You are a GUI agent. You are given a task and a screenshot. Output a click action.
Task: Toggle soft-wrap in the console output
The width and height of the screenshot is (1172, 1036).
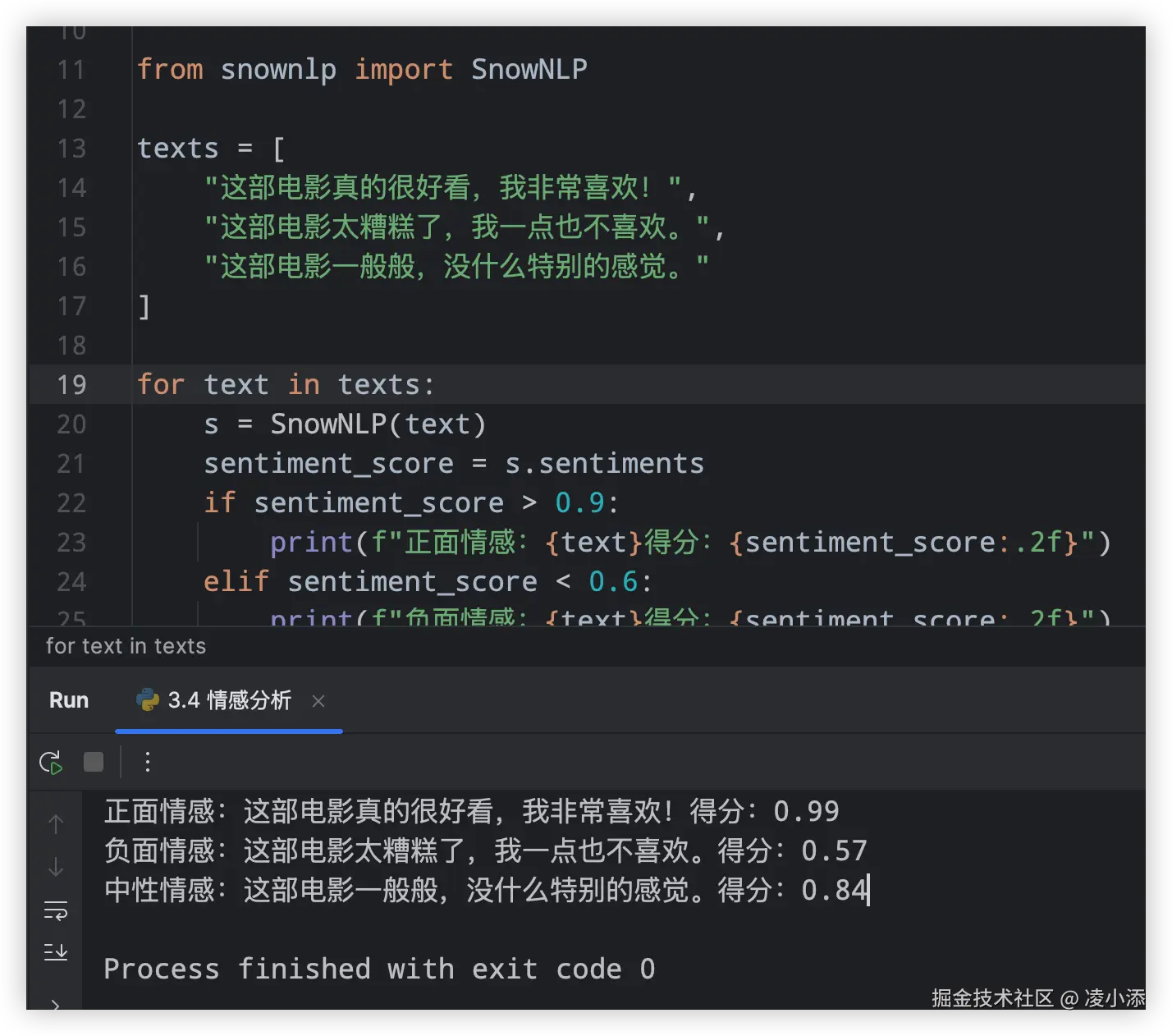click(x=56, y=910)
